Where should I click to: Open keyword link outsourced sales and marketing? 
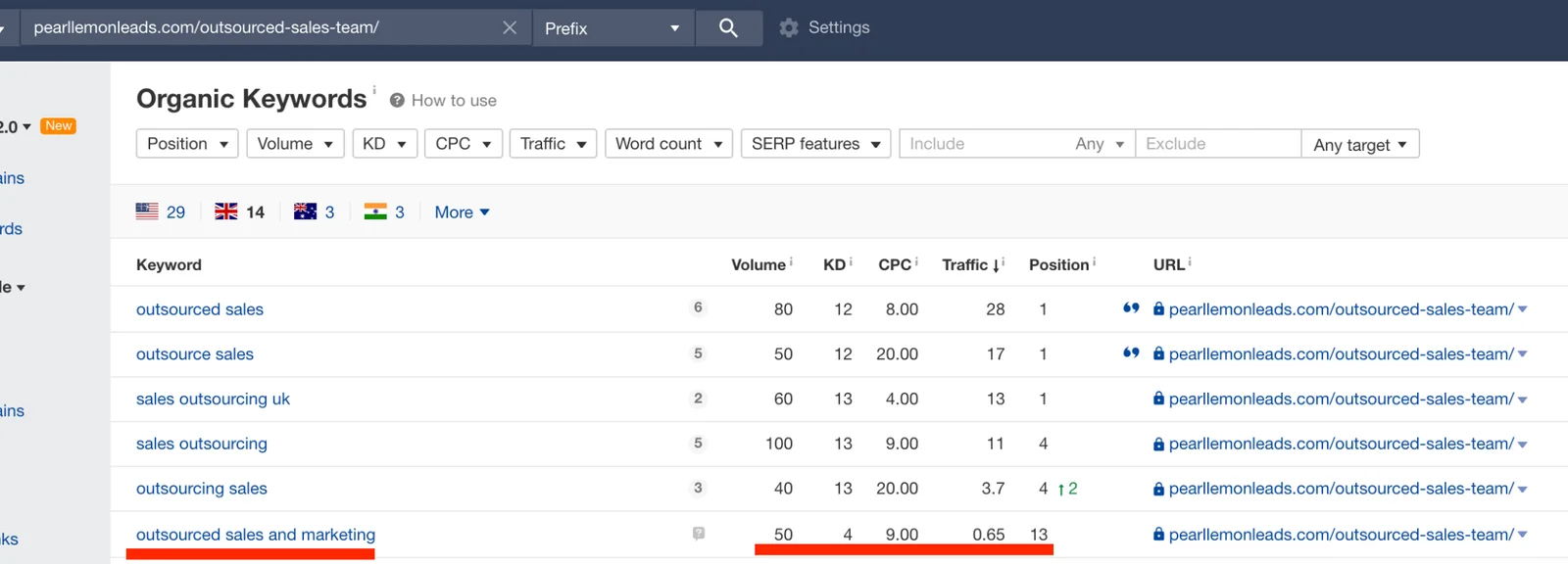(x=256, y=535)
